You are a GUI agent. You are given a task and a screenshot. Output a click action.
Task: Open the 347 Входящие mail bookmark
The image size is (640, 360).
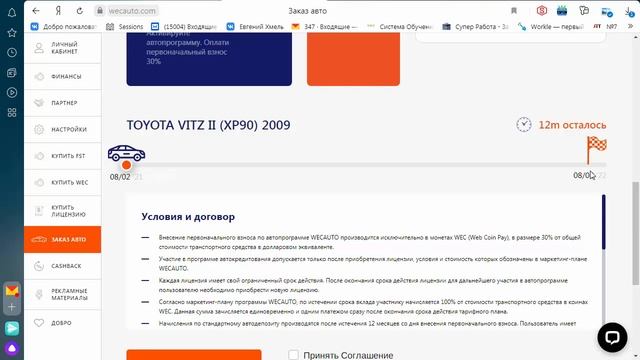point(324,27)
